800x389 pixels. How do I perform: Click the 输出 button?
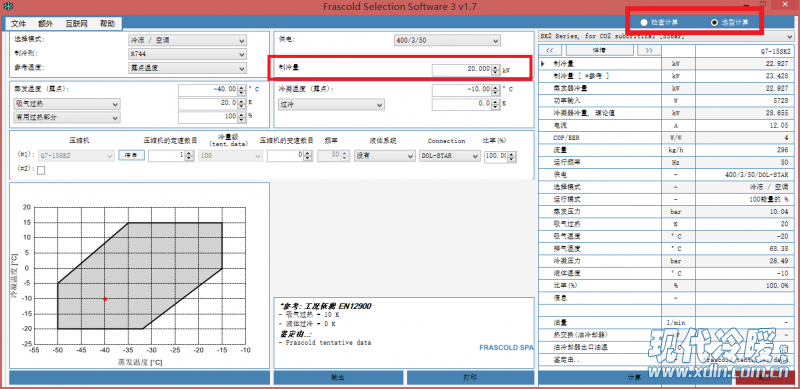tap(338, 378)
